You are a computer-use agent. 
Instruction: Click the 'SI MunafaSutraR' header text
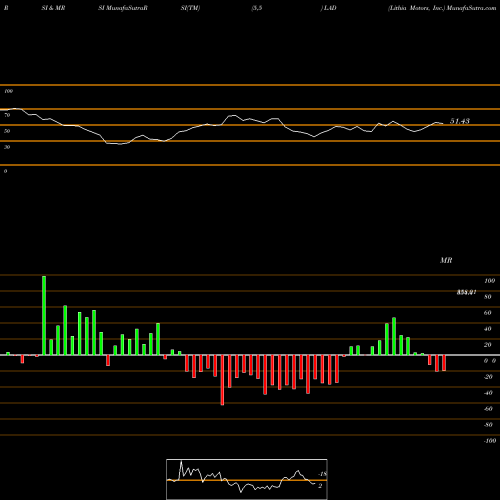123,8
